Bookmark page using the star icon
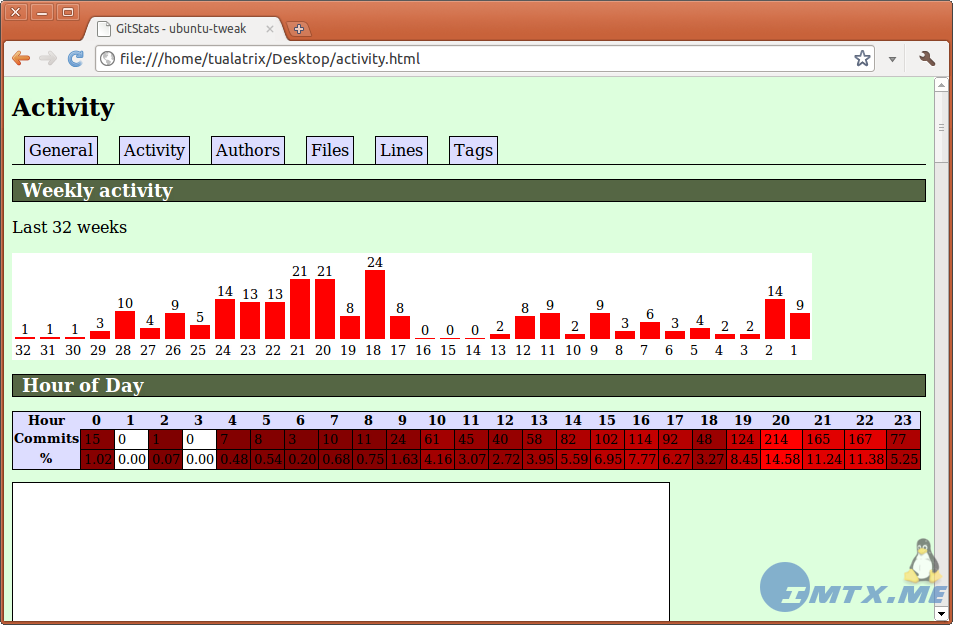 point(862,59)
